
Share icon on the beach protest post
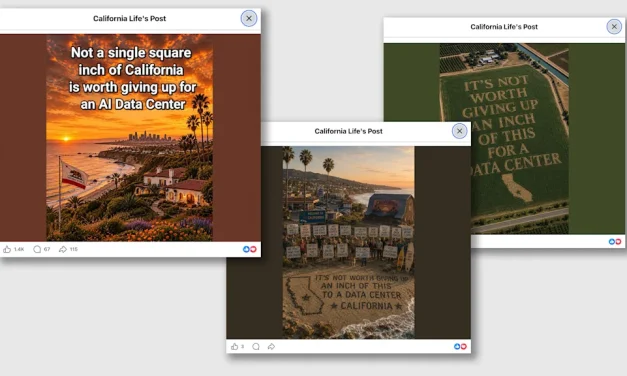[271, 346]
